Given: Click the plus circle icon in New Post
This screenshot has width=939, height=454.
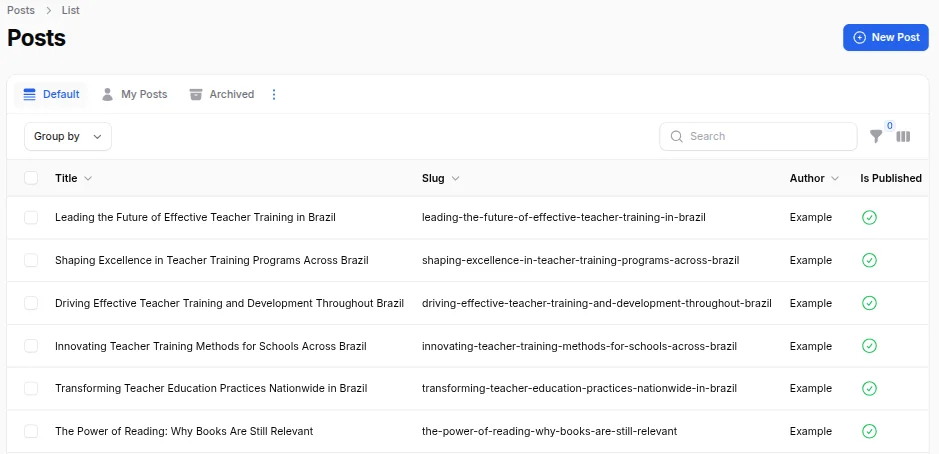Looking at the screenshot, I should click(859, 37).
